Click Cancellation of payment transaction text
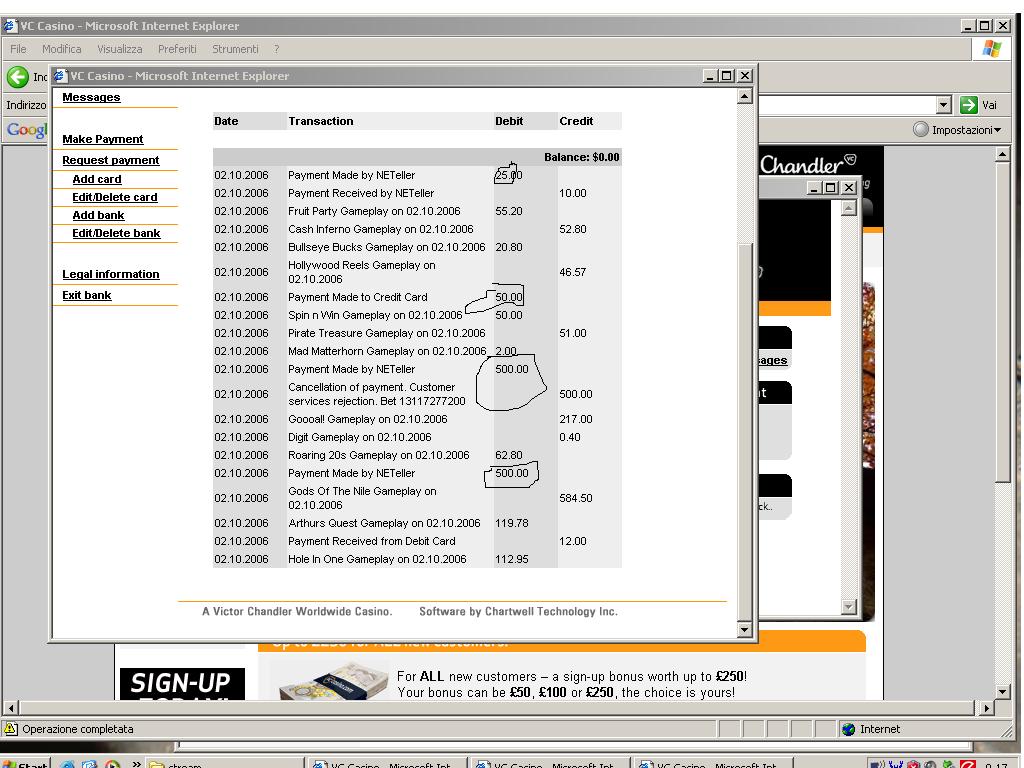Viewport: 1024px width, 768px height. [x=377, y=394]
